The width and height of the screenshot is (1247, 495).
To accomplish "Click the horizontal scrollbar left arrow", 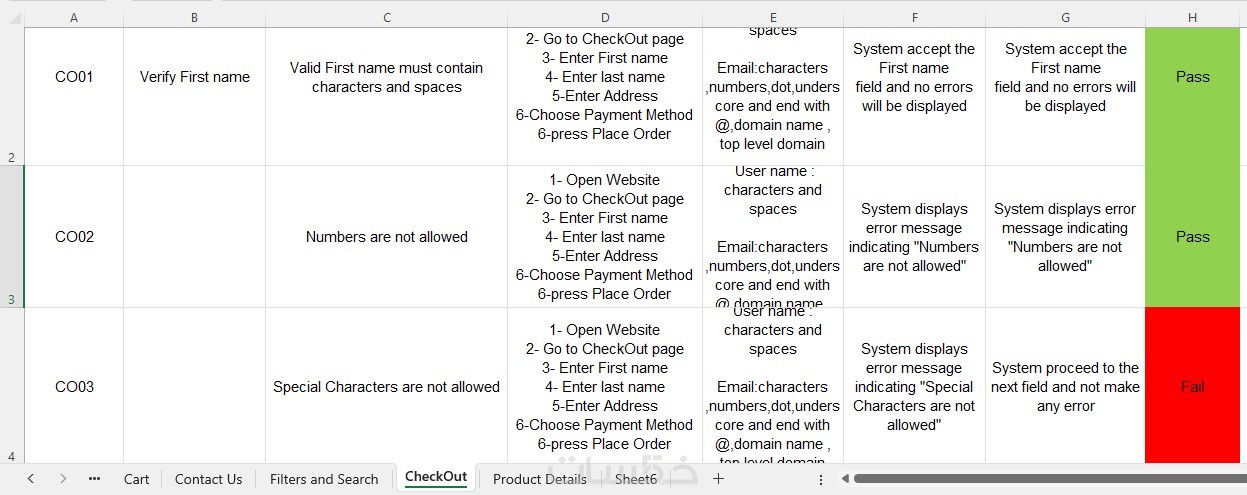I will pyautogui.click(x=845, y=479).
